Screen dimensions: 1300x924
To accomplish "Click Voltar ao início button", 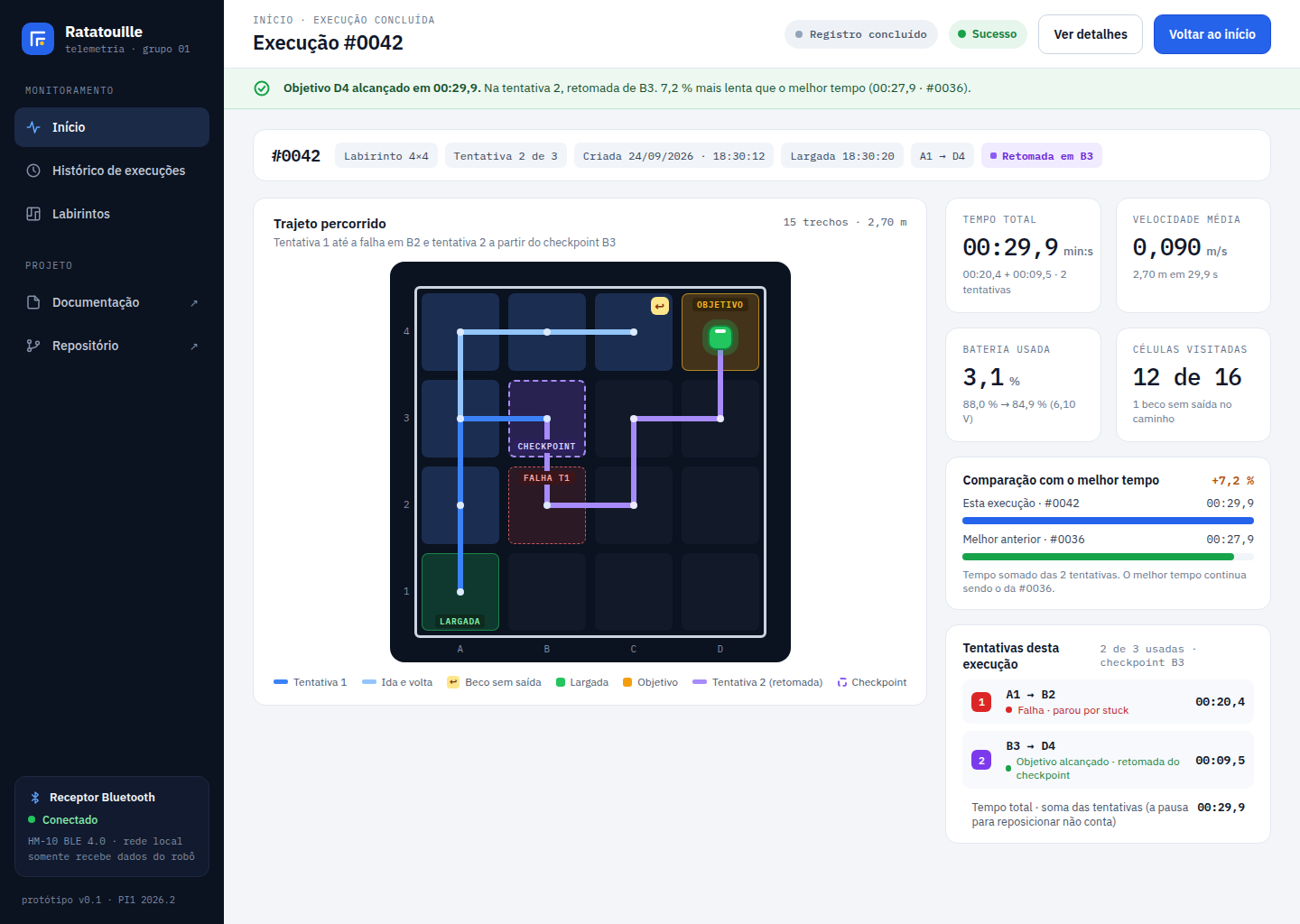I will (1212, 34).
